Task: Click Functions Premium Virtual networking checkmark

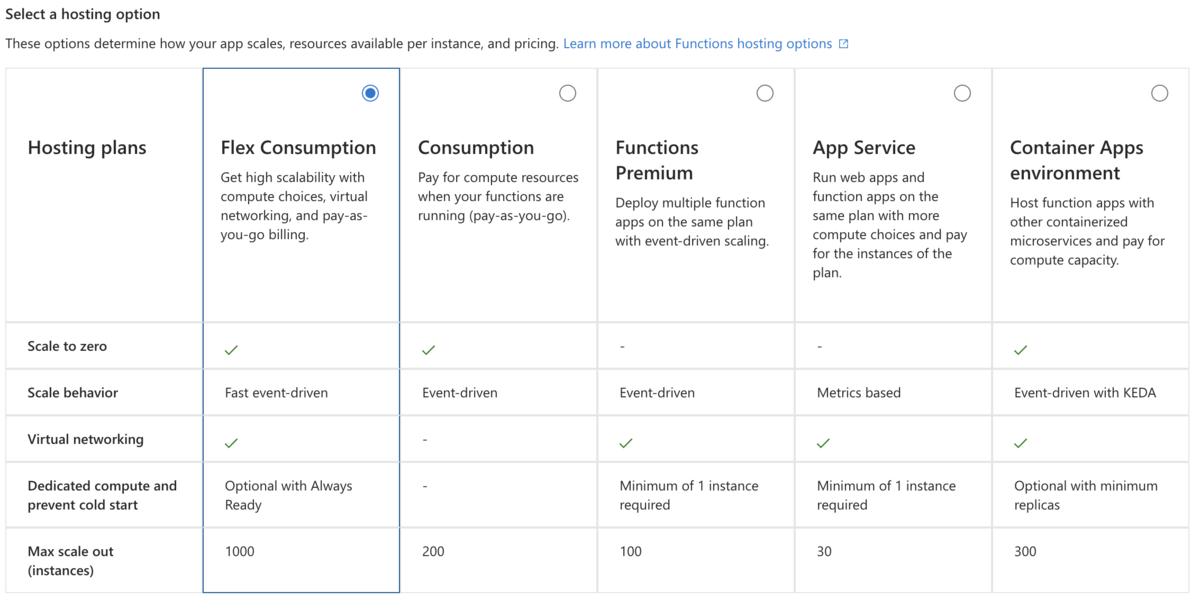Action: coord(626,443)
